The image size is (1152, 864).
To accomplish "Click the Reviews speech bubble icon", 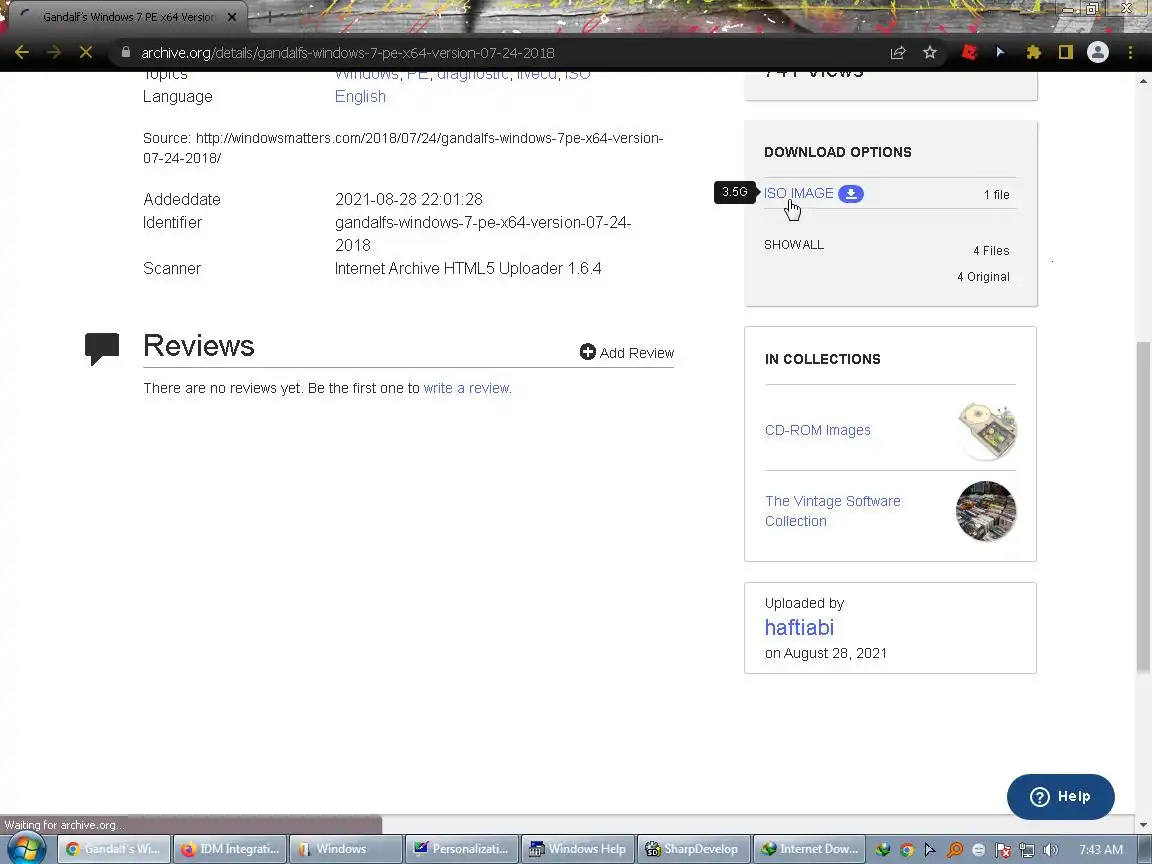I will click(x=102, y=349).
